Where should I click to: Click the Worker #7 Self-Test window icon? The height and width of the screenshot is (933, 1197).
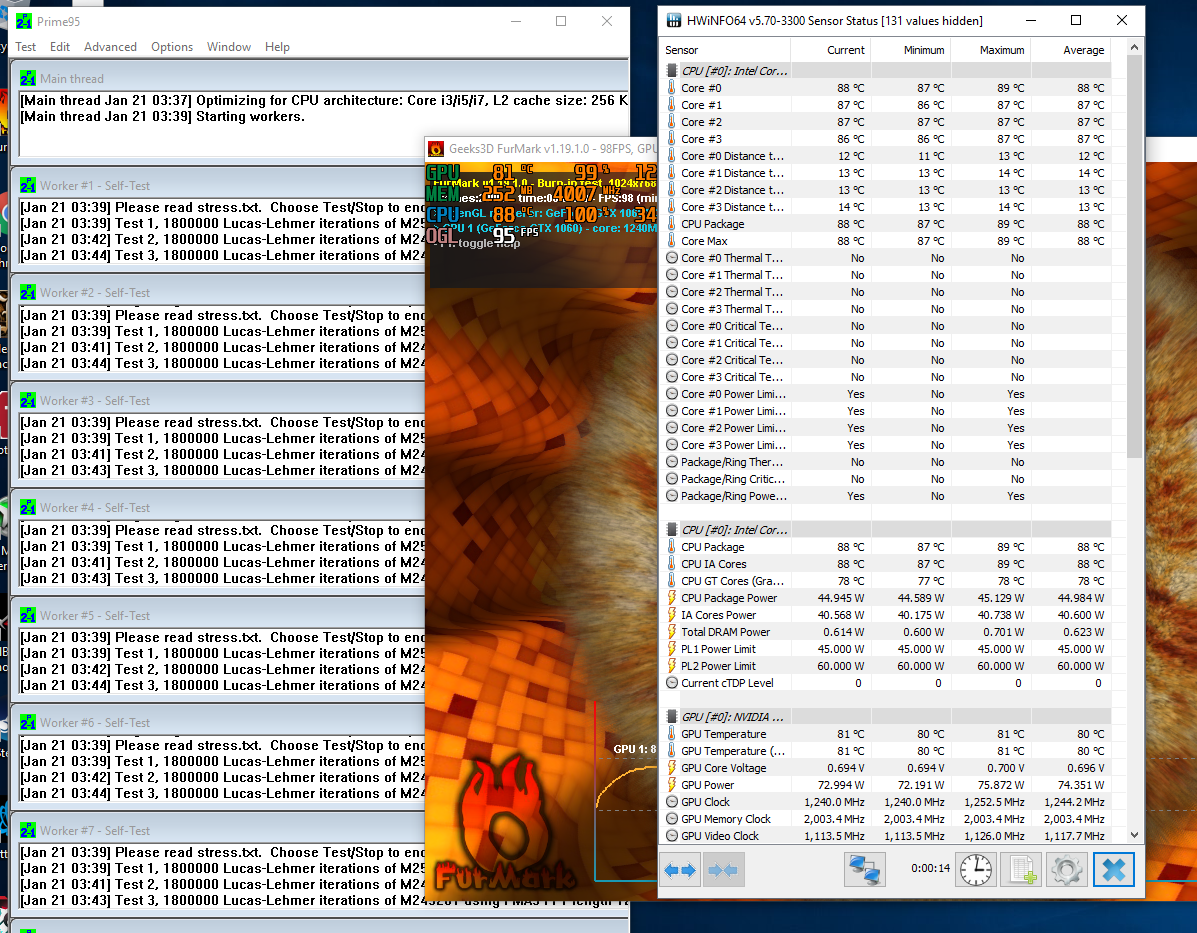pos(28,831)
